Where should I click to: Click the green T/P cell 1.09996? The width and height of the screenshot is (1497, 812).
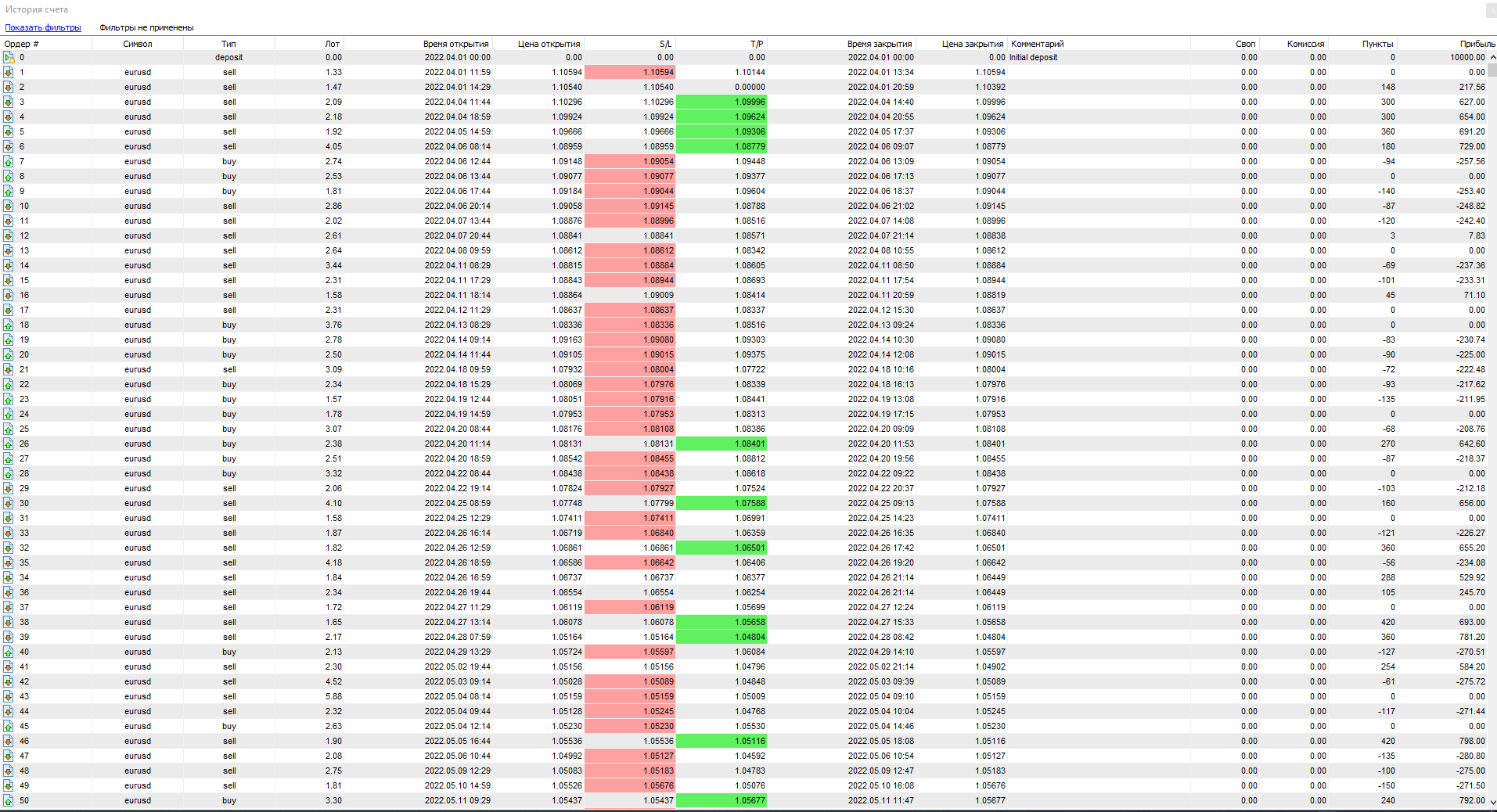point(721,102)
